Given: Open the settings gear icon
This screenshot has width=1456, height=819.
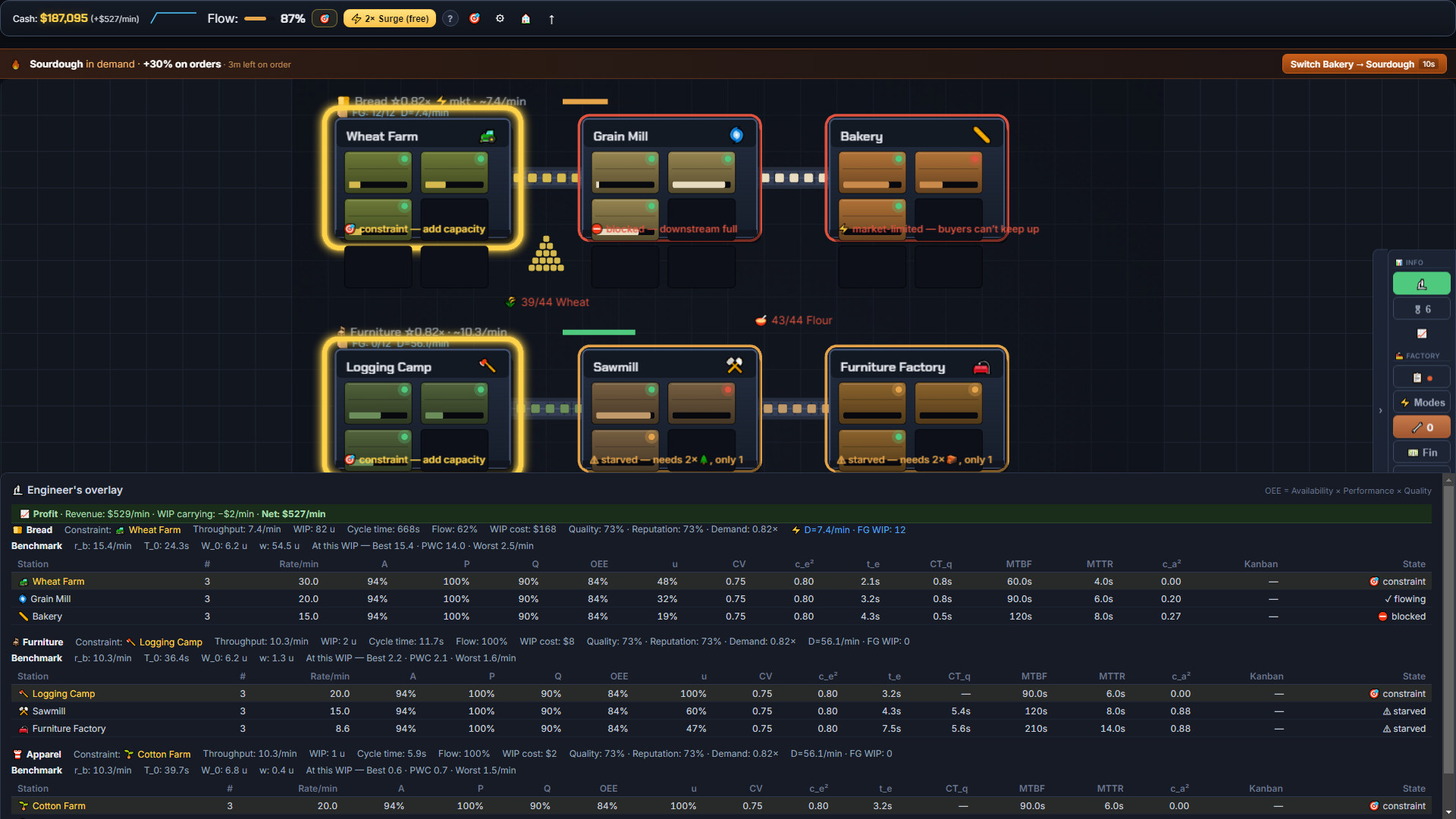Looking at the screenshot, I should [x=500, y=18].
